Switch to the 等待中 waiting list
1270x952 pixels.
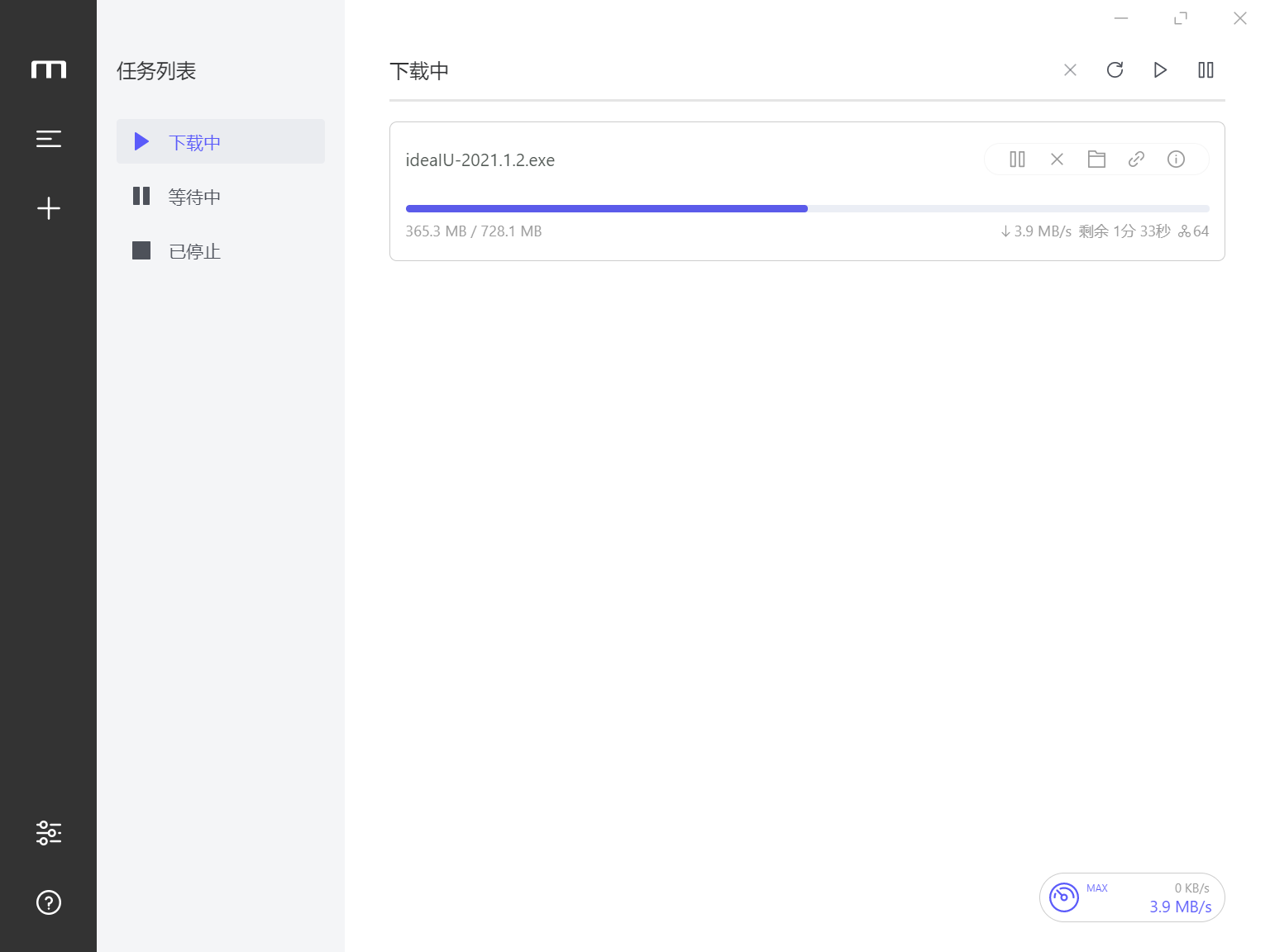194,196
